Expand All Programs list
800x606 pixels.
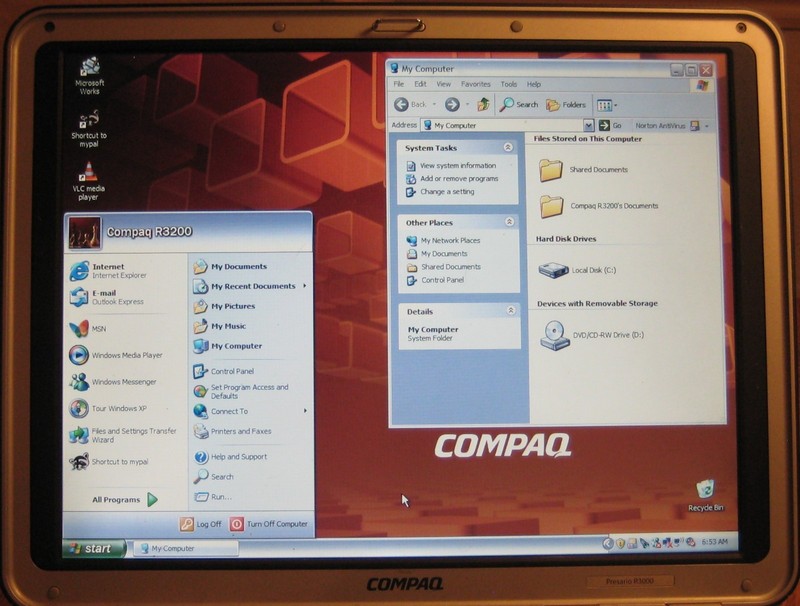pos(125,499)
